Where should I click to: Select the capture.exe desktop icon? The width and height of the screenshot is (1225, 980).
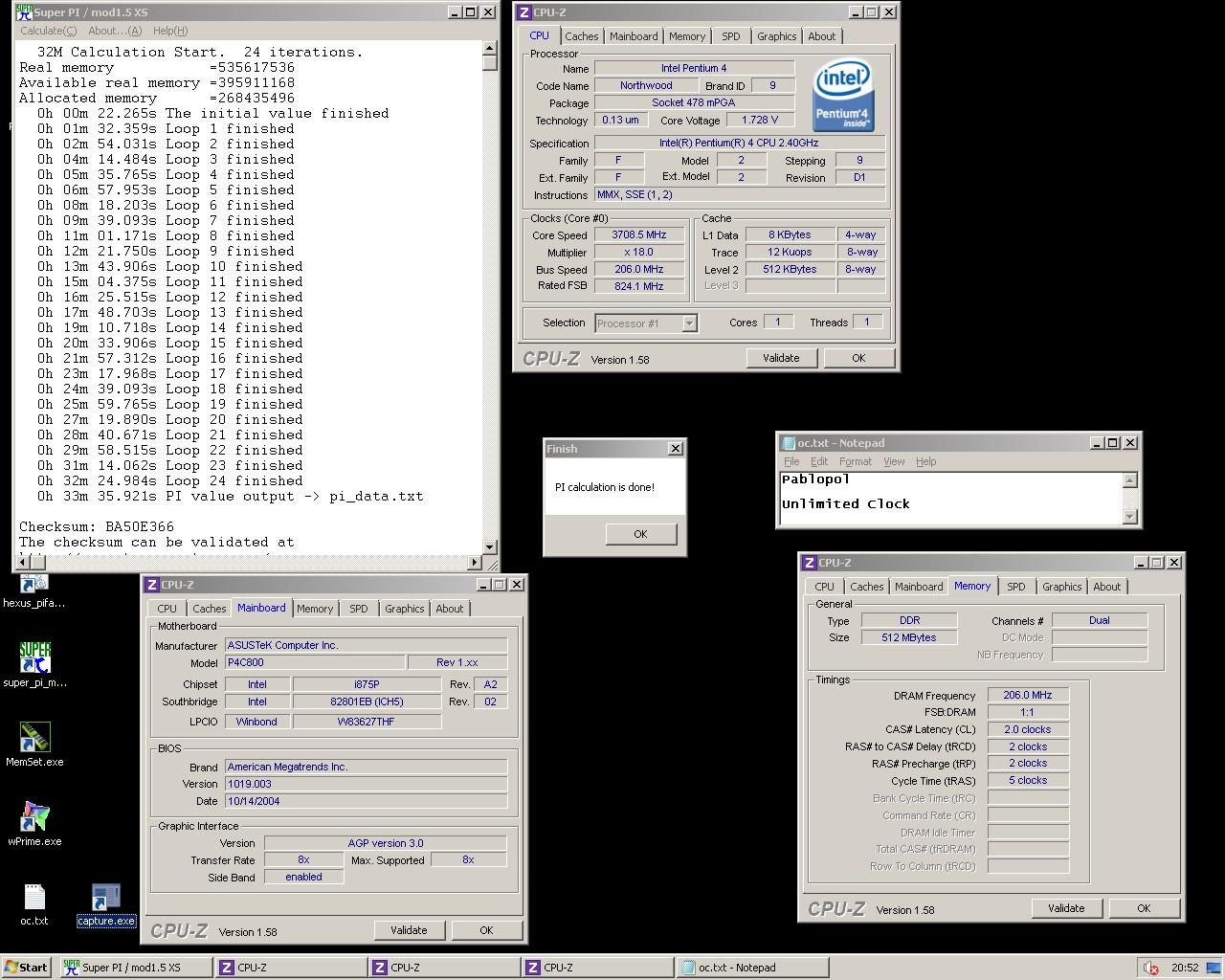[105, 898]
